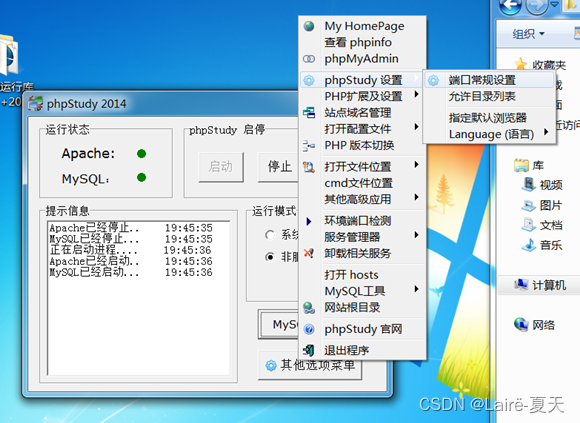Click the Apache green status indicator
This screenshot has width=580, height=423.
pyautogui.click(x=141, y=153)
